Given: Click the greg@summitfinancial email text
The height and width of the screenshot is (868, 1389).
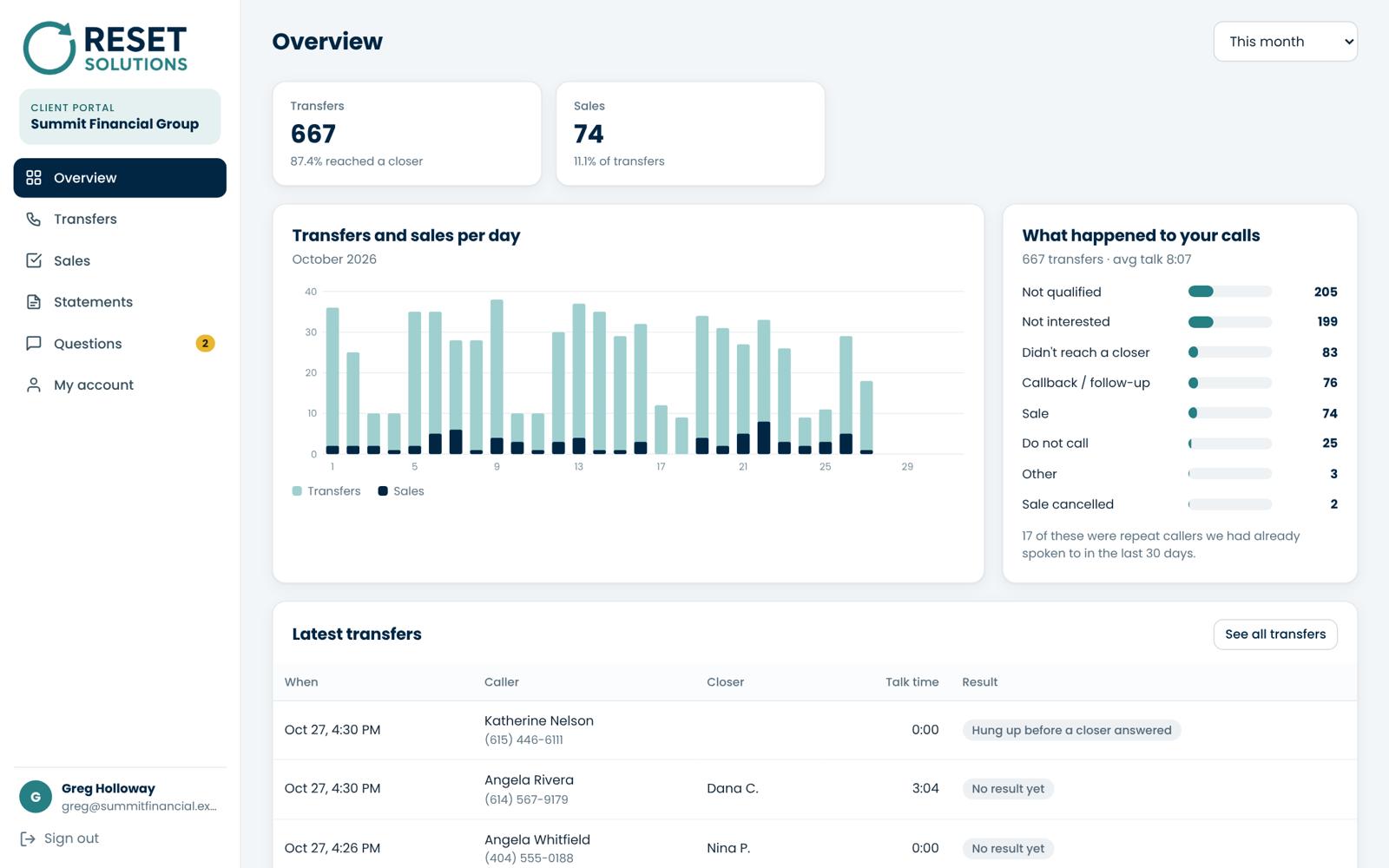Looking at the screenshot, I should [139, 806].
